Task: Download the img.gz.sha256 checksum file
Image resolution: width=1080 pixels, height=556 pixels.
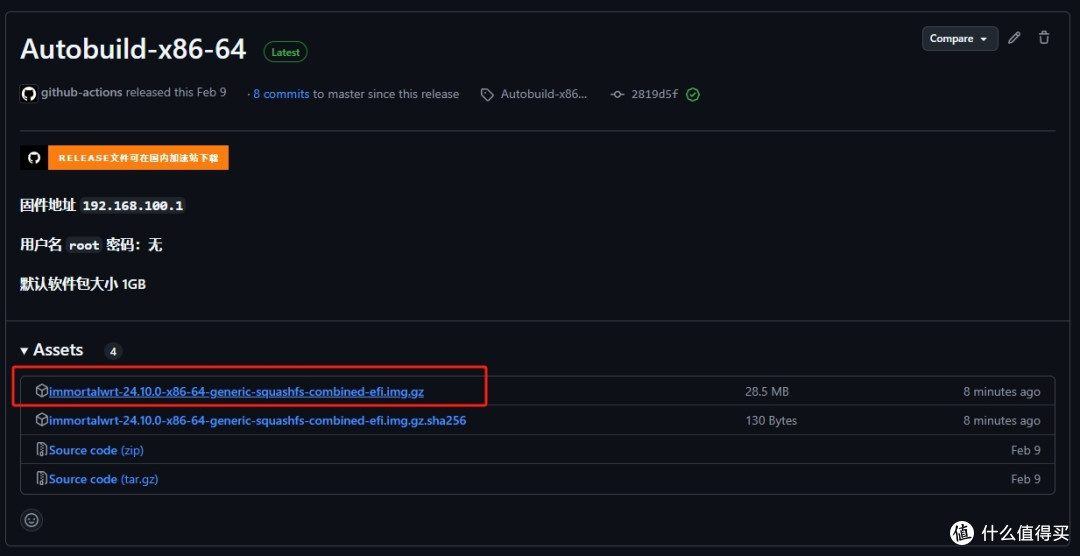Action: tap(258, 420)
